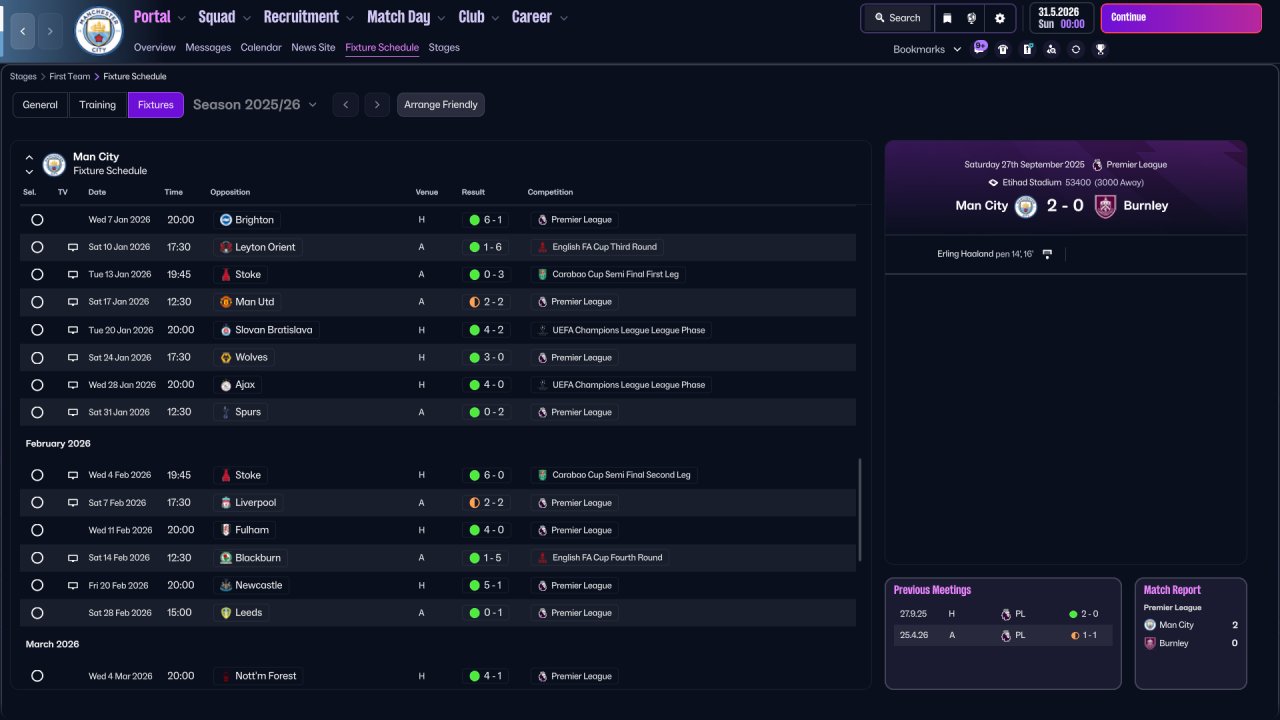Select the Leyton Orient fixture radio button

(x=37, y=247)
